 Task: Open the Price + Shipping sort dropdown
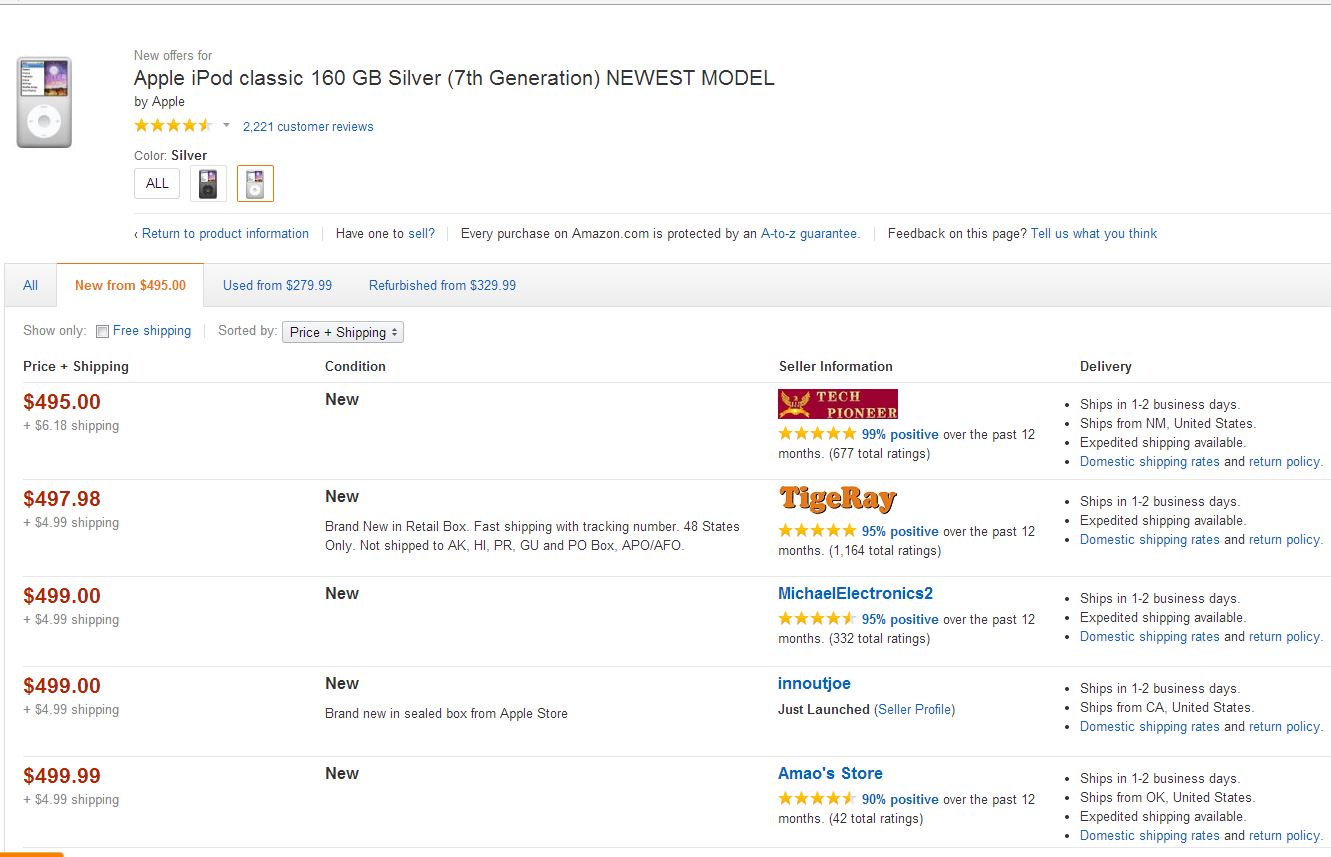pyautogui.click(x=343, y=332)
